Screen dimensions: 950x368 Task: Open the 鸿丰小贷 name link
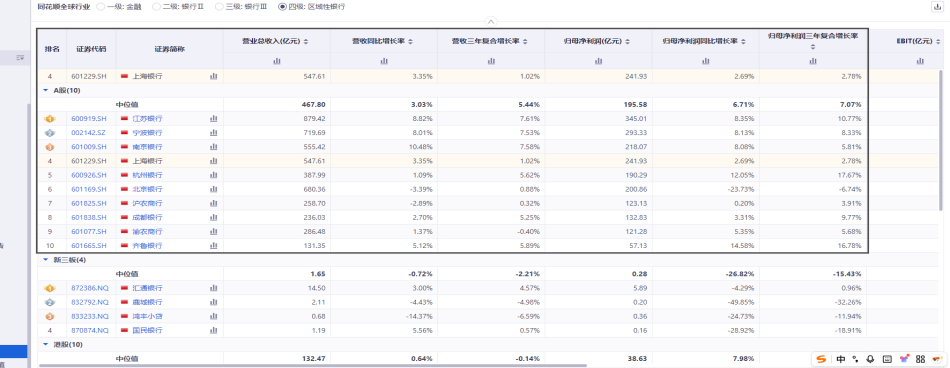click(x=147, y=316)
